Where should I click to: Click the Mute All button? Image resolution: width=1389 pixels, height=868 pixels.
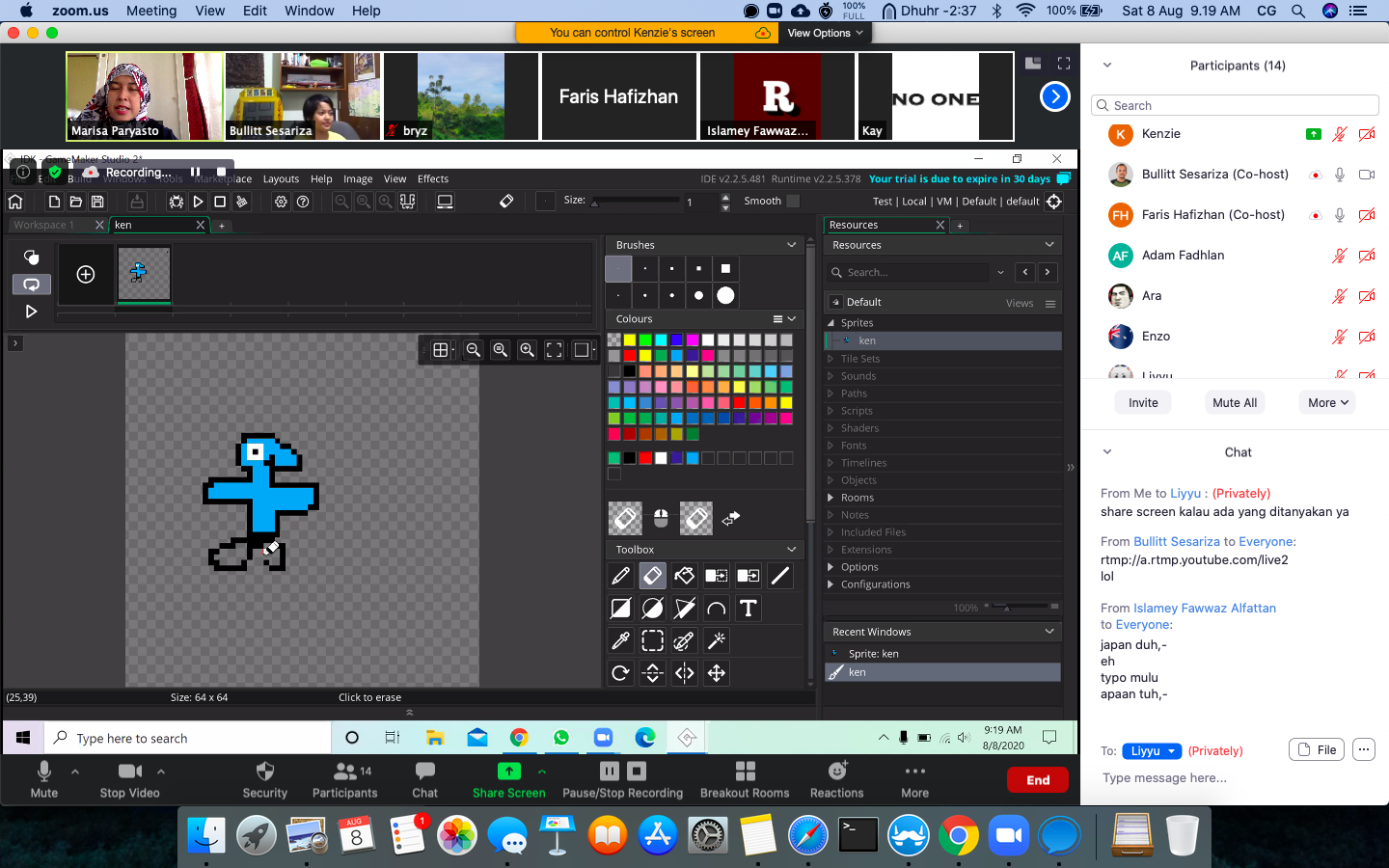pos(1235,402)
